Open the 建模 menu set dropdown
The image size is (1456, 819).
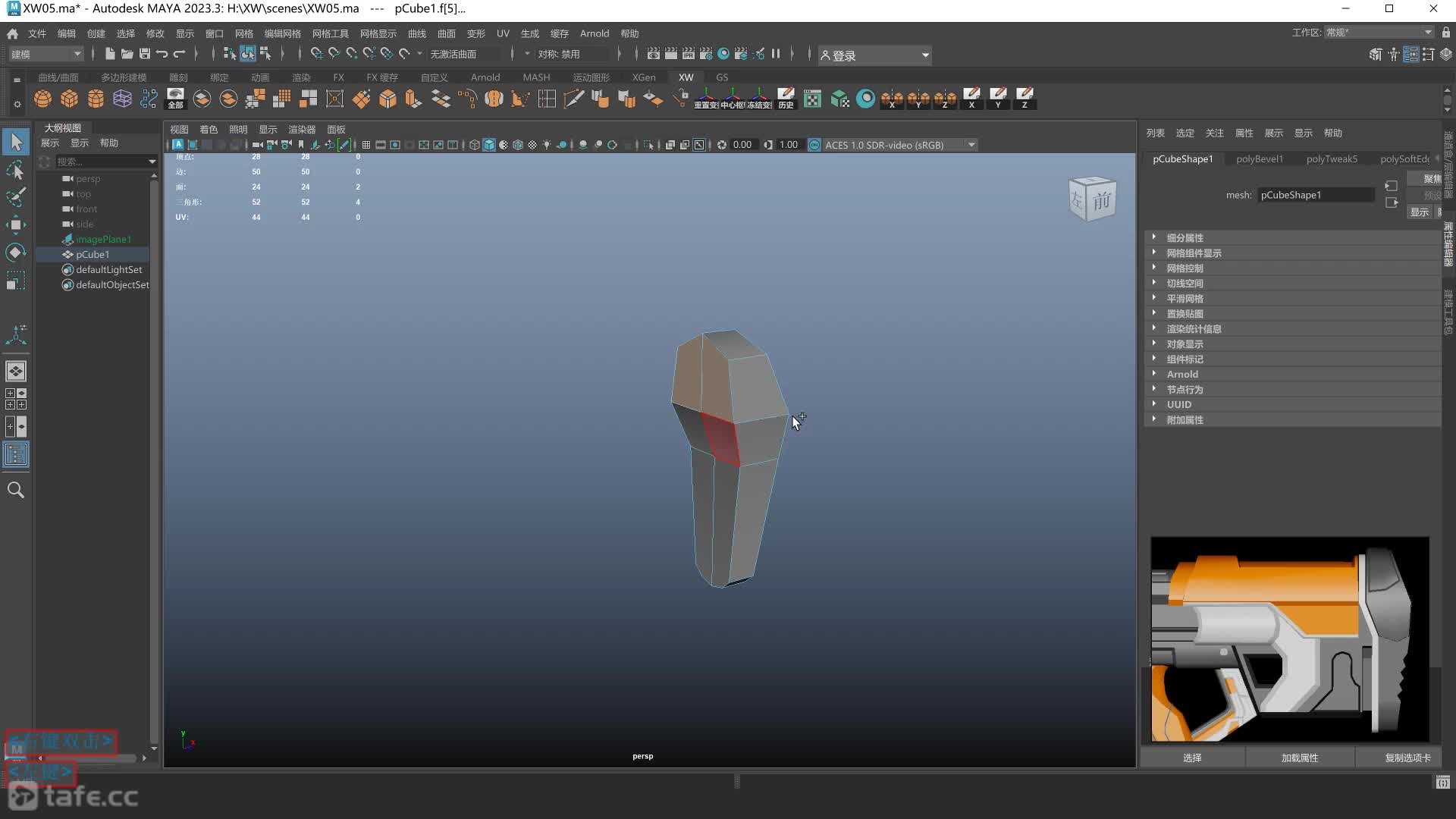tap(45, 54)
